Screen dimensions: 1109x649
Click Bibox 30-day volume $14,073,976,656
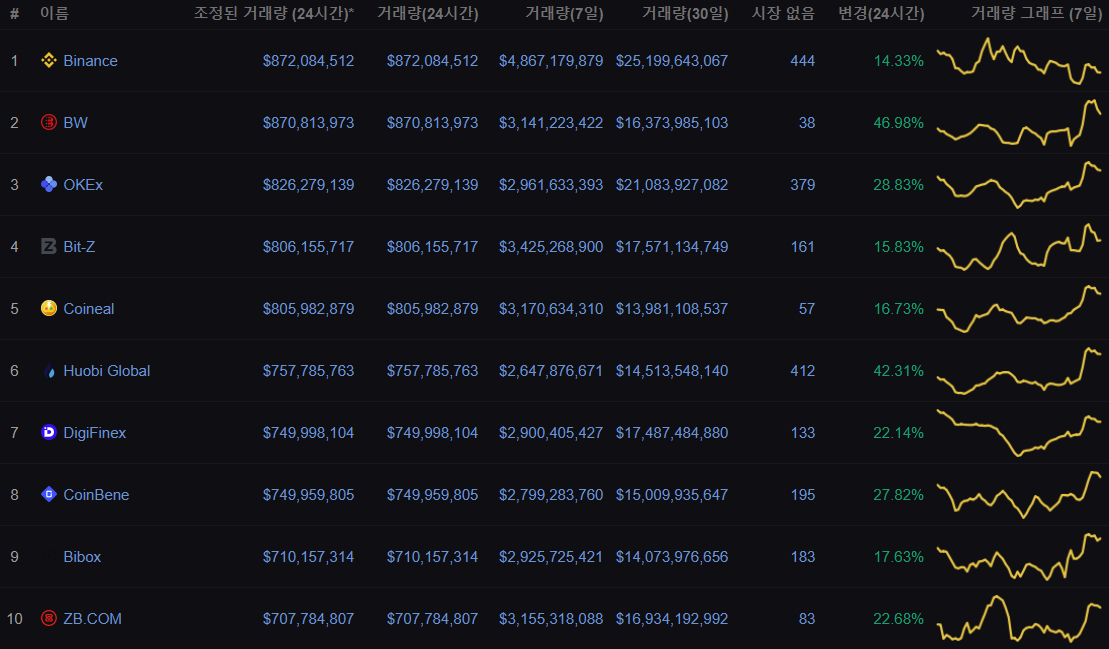(672, 557)
